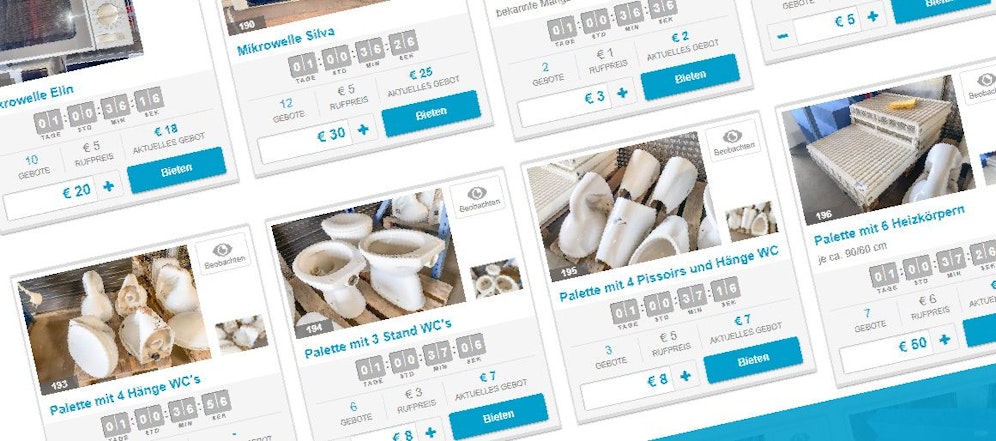
Task: Open Palette mit 6 Heizkörpern title link
Action: [889, 226]
